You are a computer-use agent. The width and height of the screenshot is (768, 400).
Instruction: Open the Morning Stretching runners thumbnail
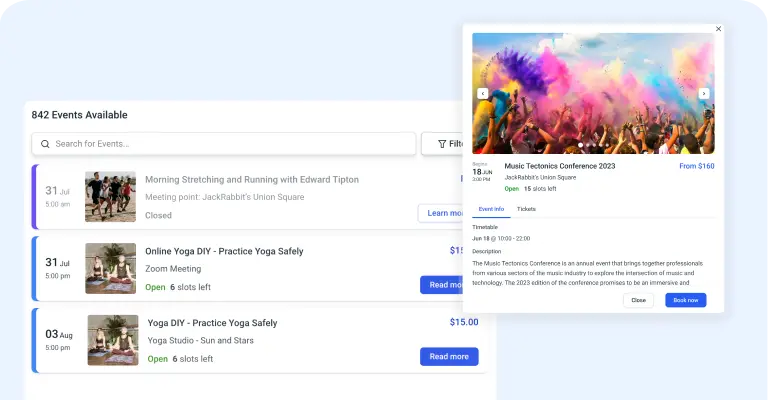pyautogui.click(x=110, y=197)
